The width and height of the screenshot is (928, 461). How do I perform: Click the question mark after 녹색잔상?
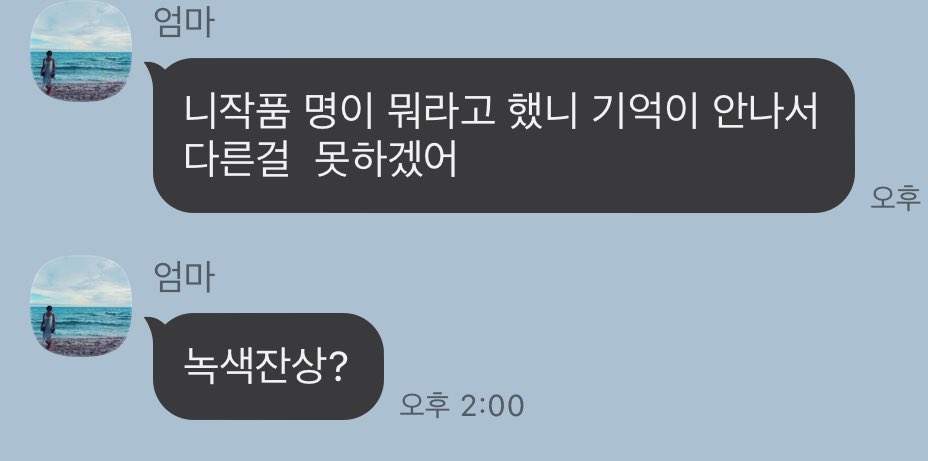point(336,369)
